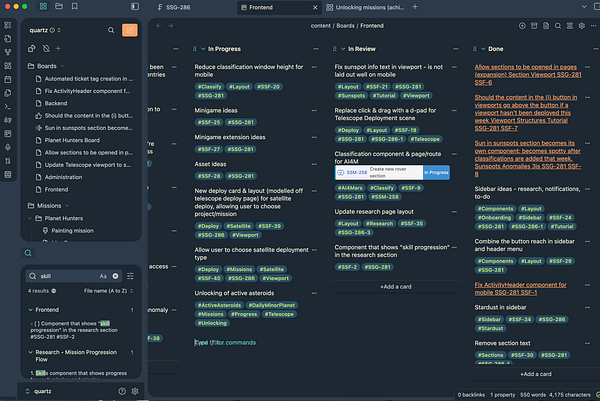Open the quartz vault switcher at bottom
Screen dimensions: 600x401
click(x=38, y=391)
